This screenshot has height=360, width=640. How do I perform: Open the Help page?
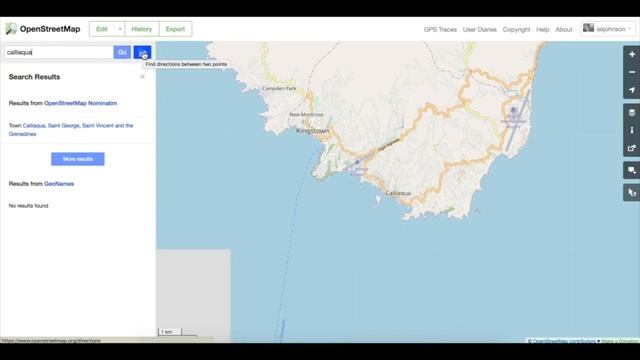tap(542, 29)
